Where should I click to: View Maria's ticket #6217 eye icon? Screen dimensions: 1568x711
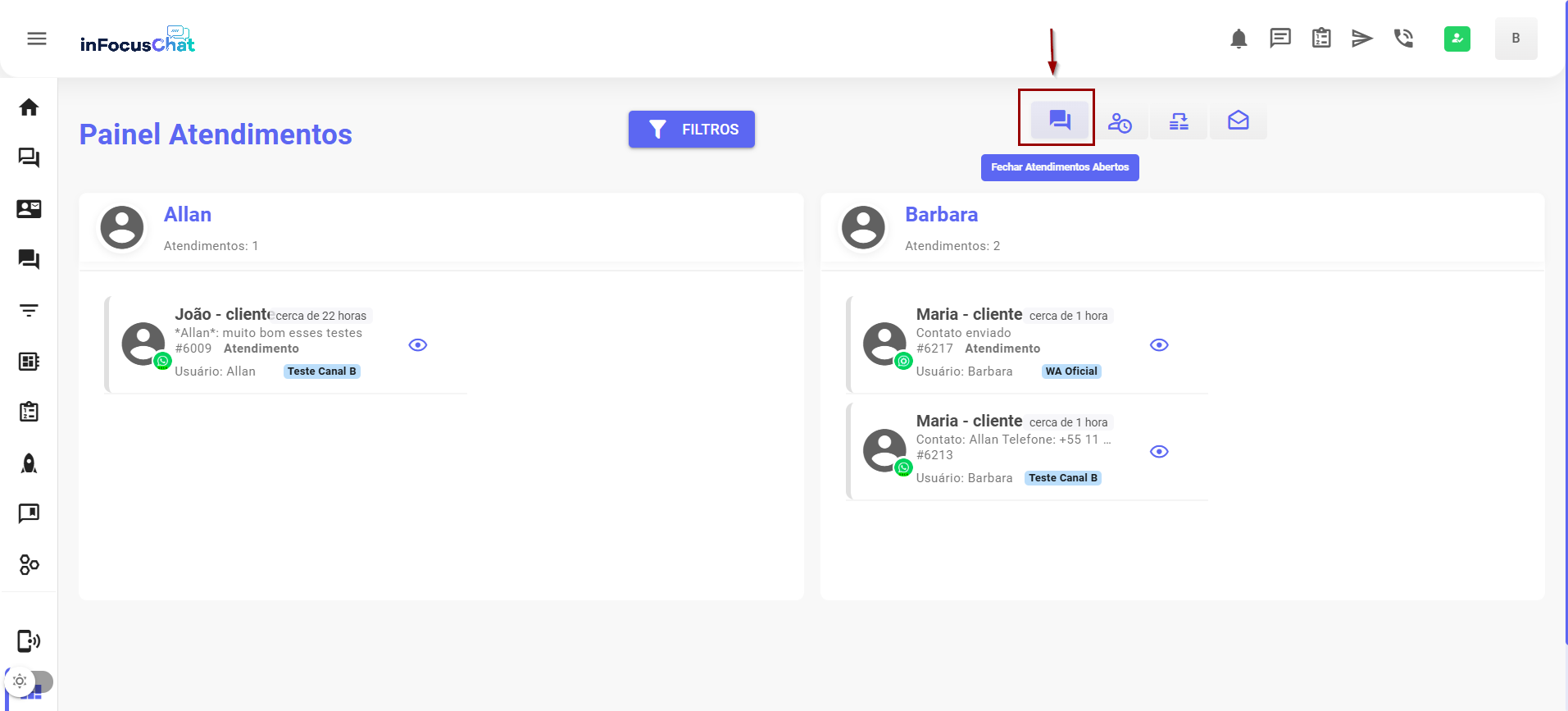pos(1159,345)
